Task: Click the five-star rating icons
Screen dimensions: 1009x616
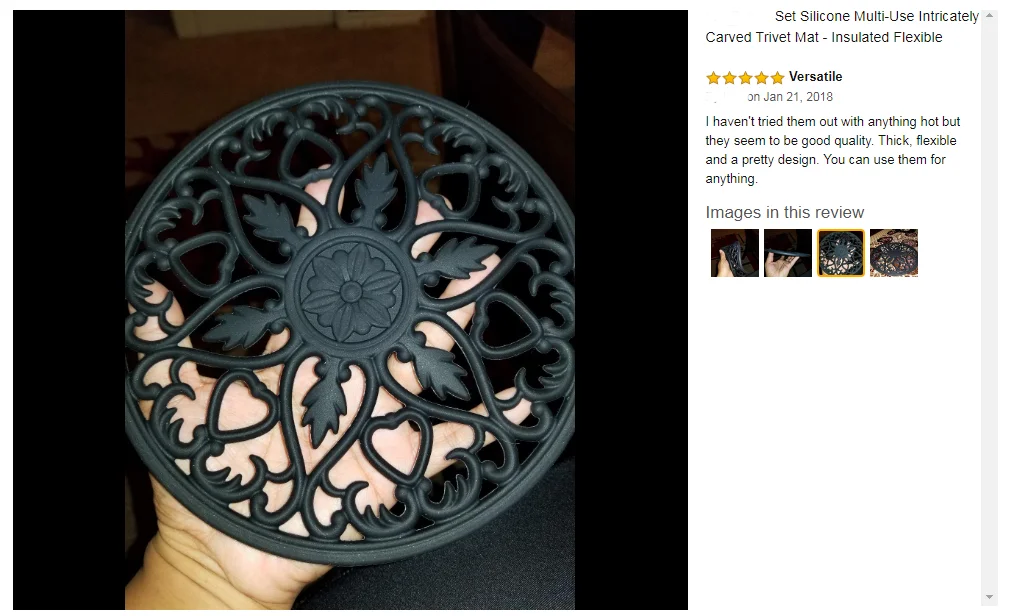Action: 745,78
